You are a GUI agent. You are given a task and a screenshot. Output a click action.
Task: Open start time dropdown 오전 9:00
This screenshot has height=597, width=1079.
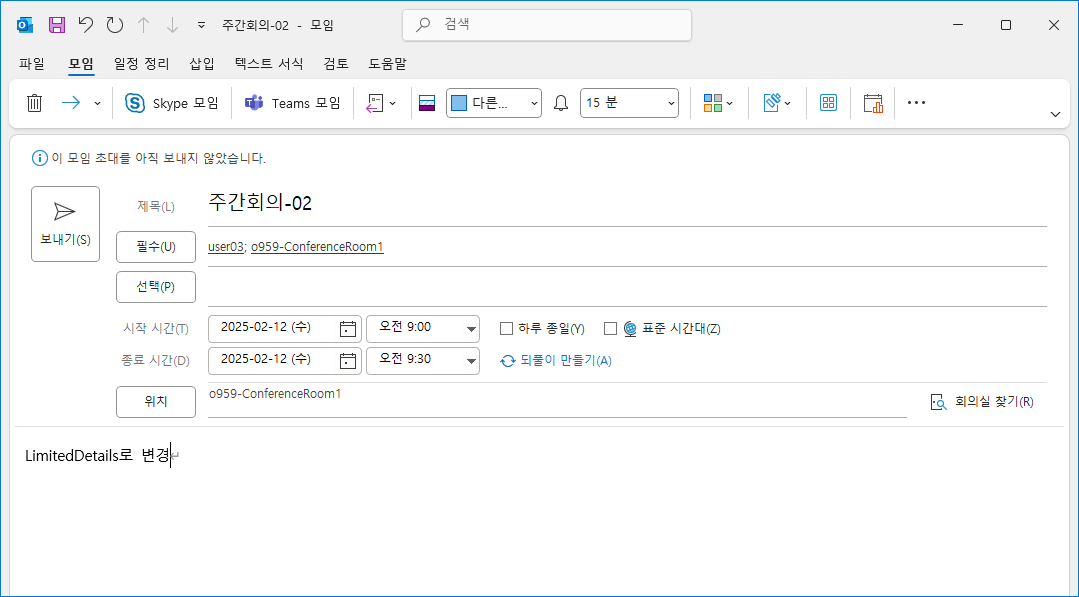click(423, 328)
